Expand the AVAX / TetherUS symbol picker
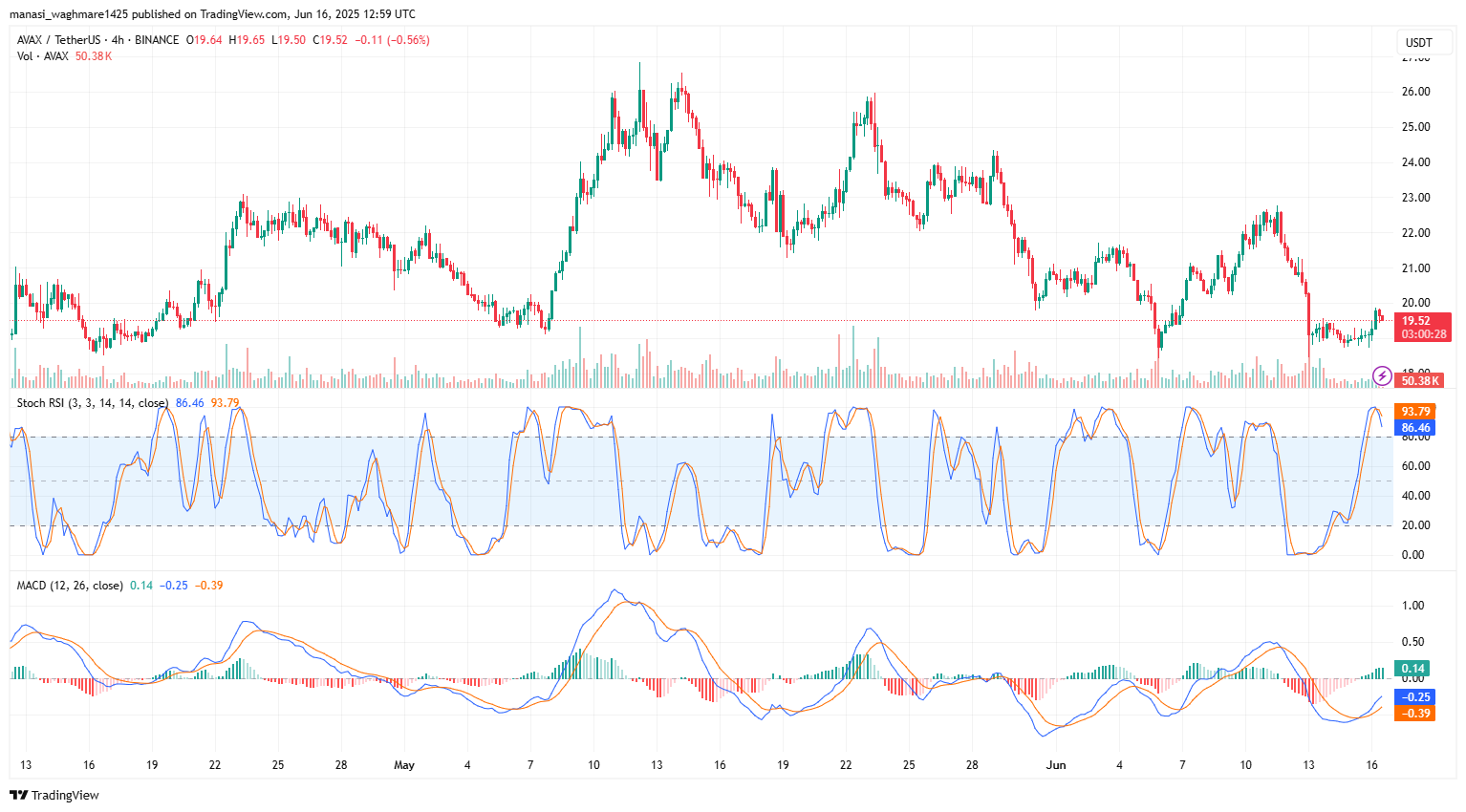 point(59,40)
